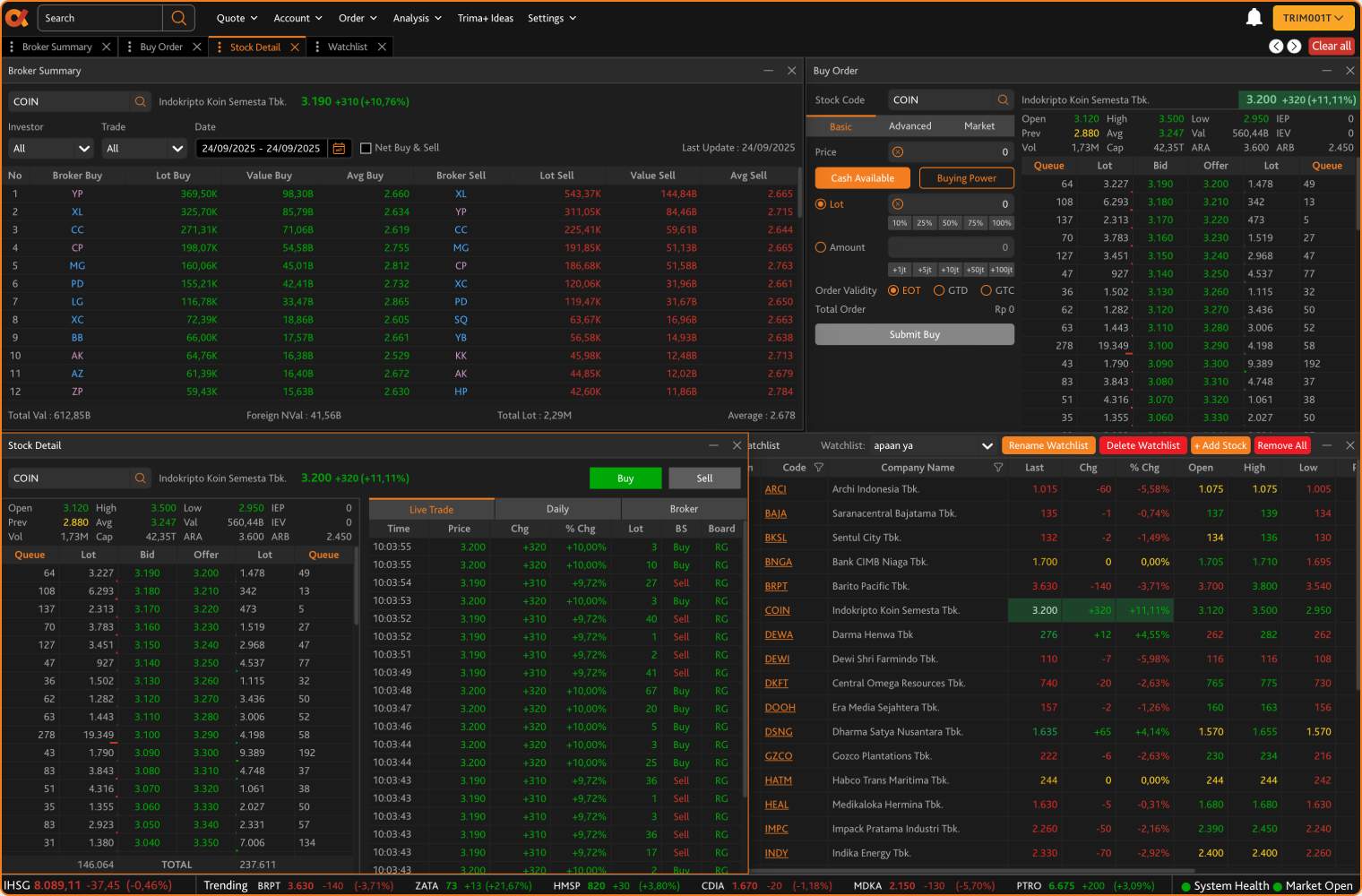This screenshot has width=1362, height=896.
Task: Open the date range calendar picker
Action: (x=339, y=149)
